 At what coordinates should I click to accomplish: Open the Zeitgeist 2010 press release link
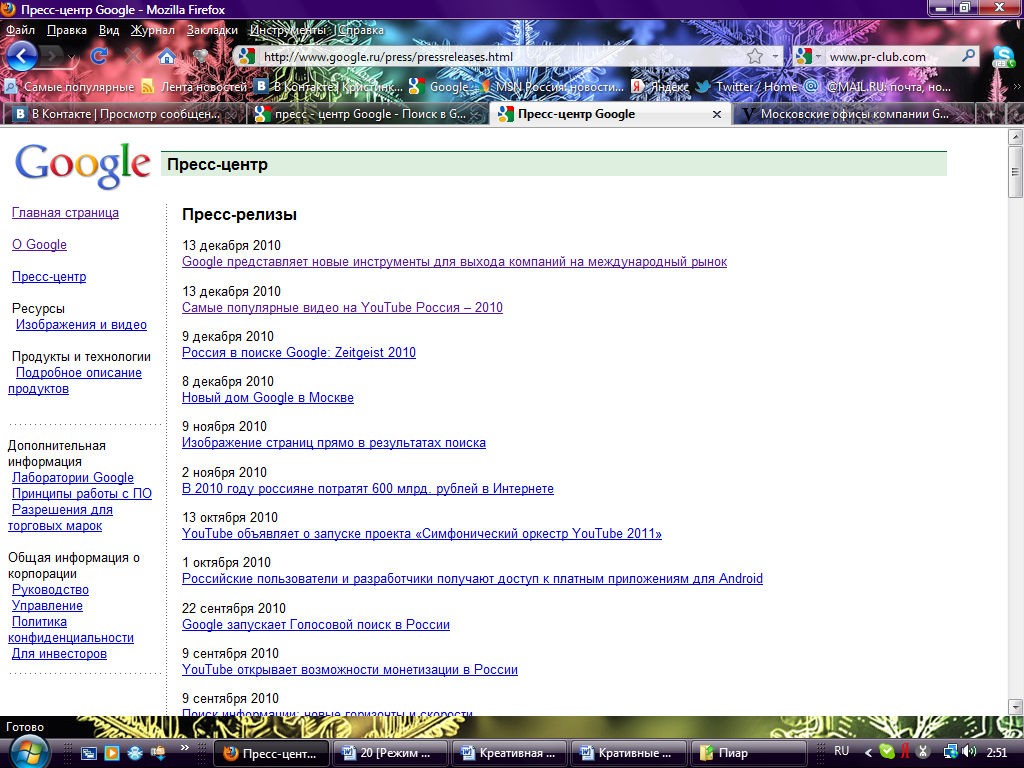(x=298, y=352)
